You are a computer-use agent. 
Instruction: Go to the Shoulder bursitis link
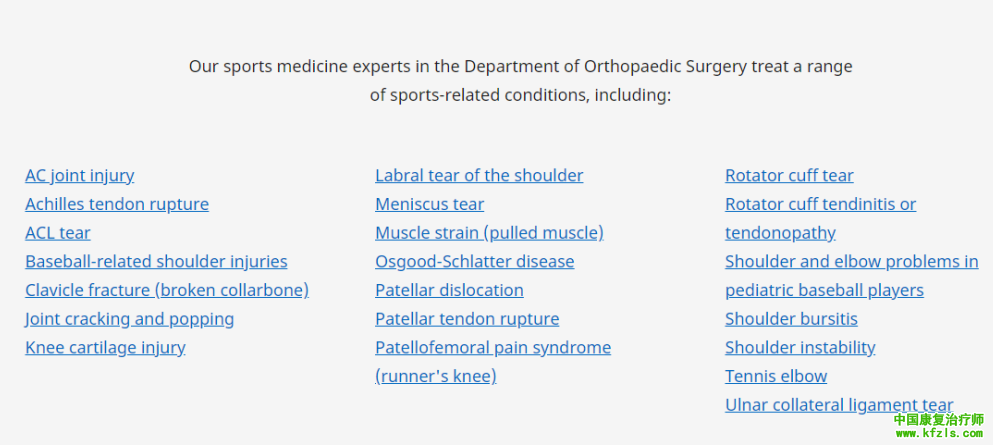click(x=792, y=318)
